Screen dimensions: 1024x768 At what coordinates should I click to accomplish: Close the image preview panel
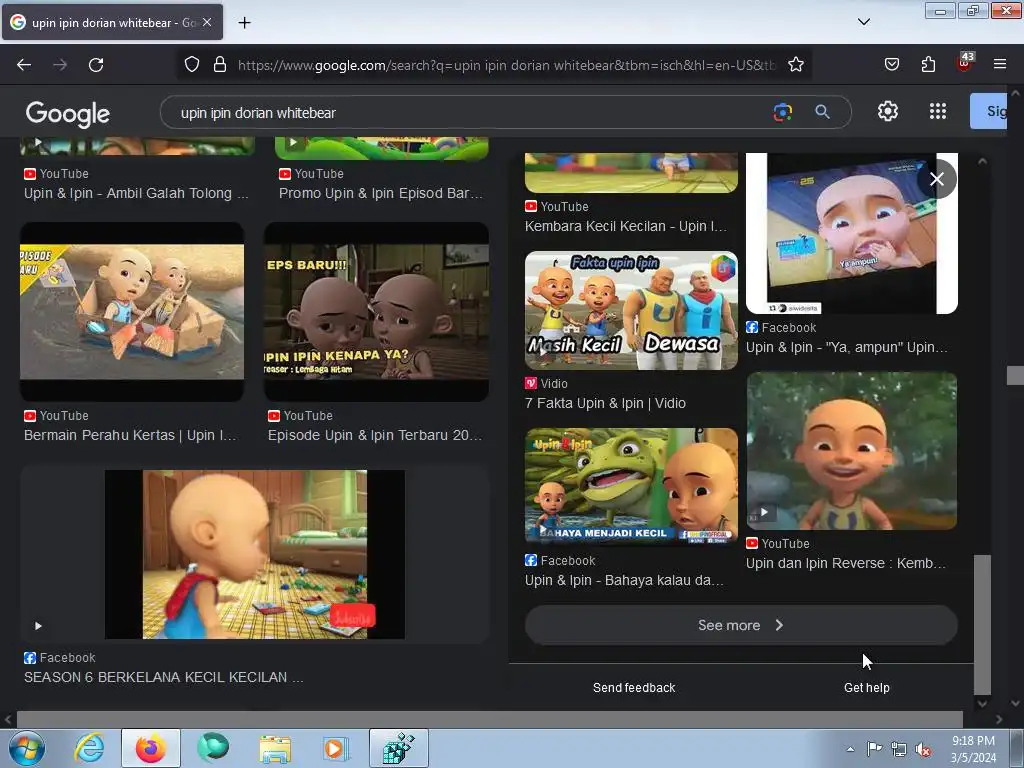[936, 179]
